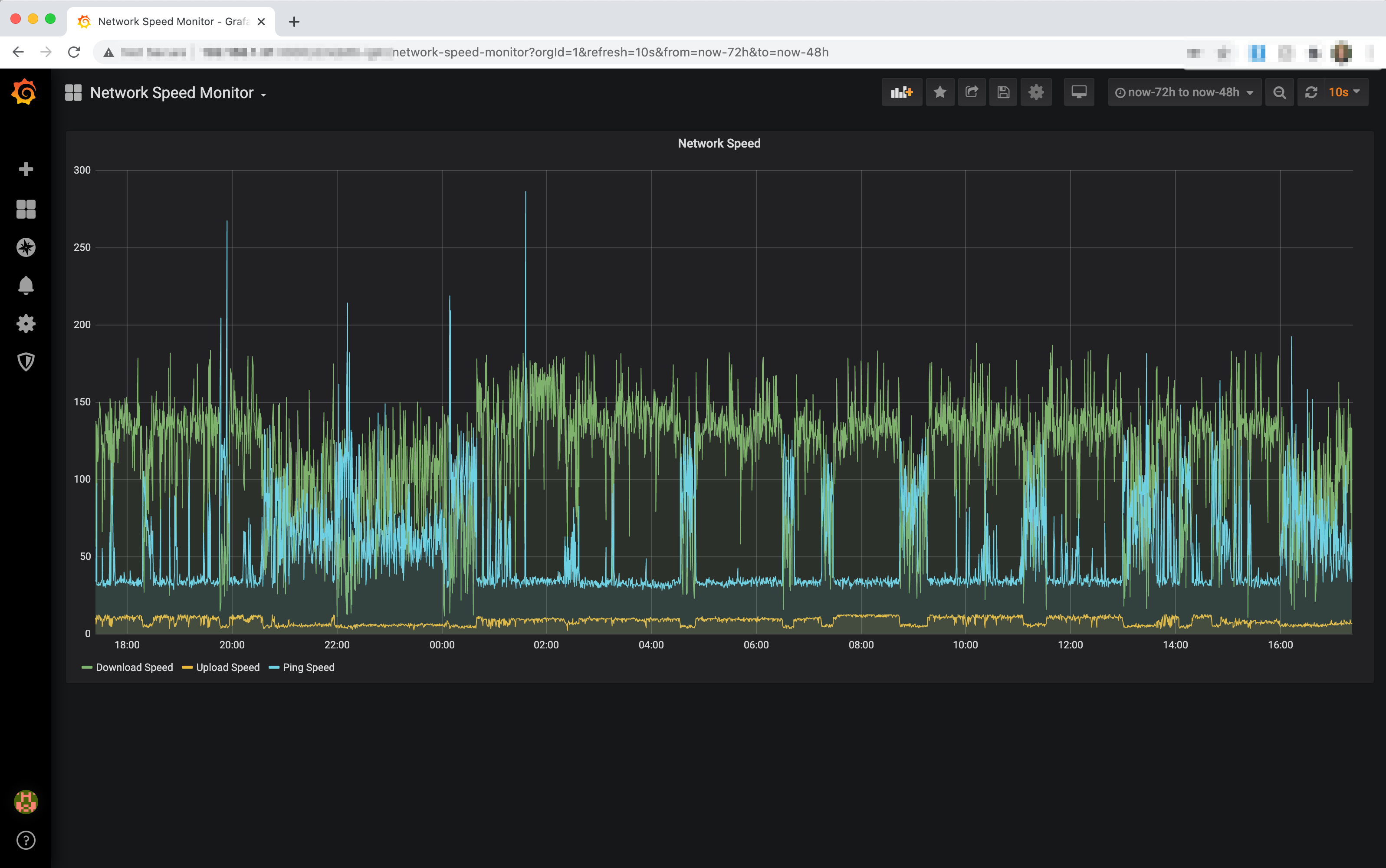
Task: Open the Network Speed panel title menu
Action: (719, 144)
